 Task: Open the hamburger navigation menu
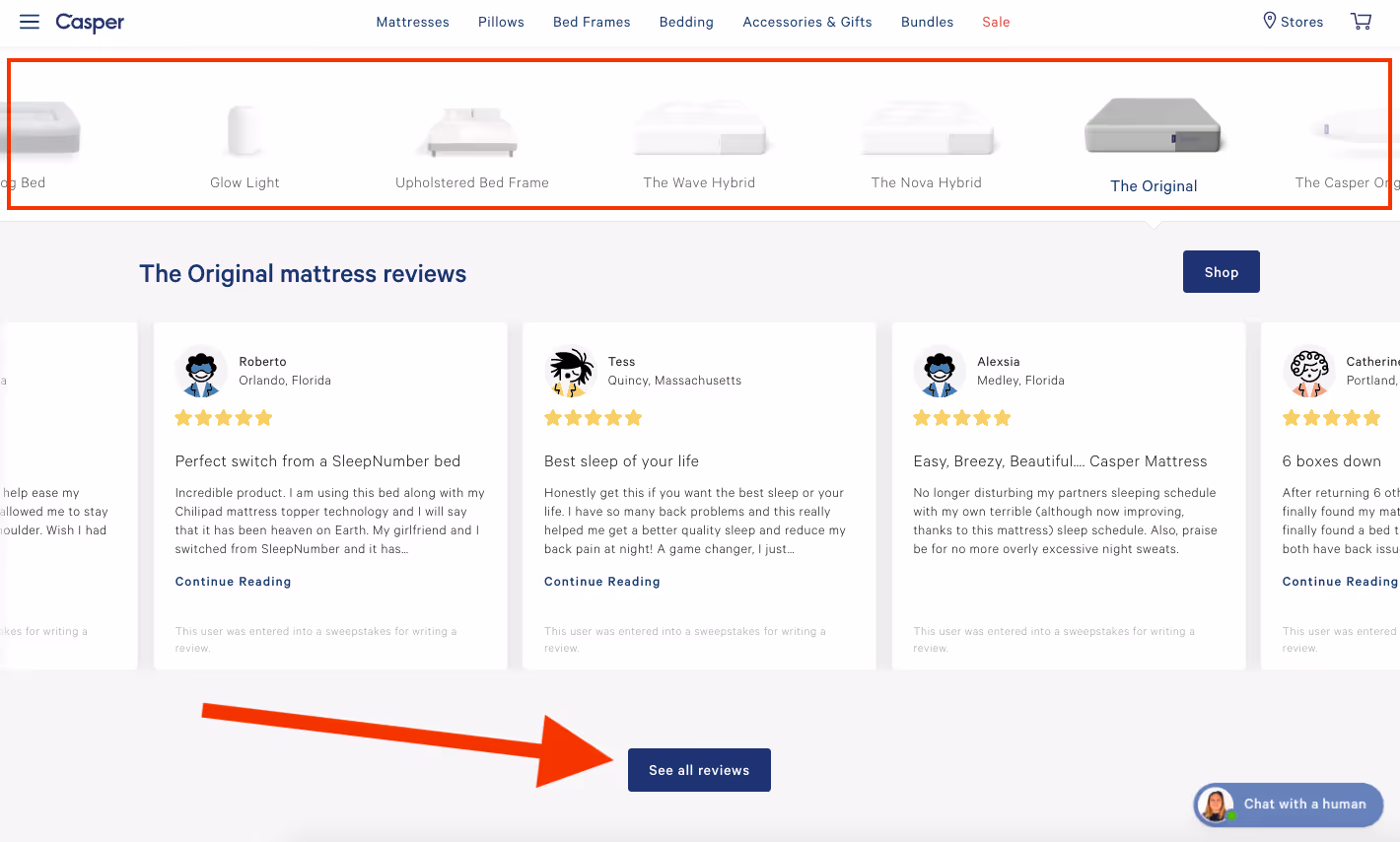coord(30,22)
